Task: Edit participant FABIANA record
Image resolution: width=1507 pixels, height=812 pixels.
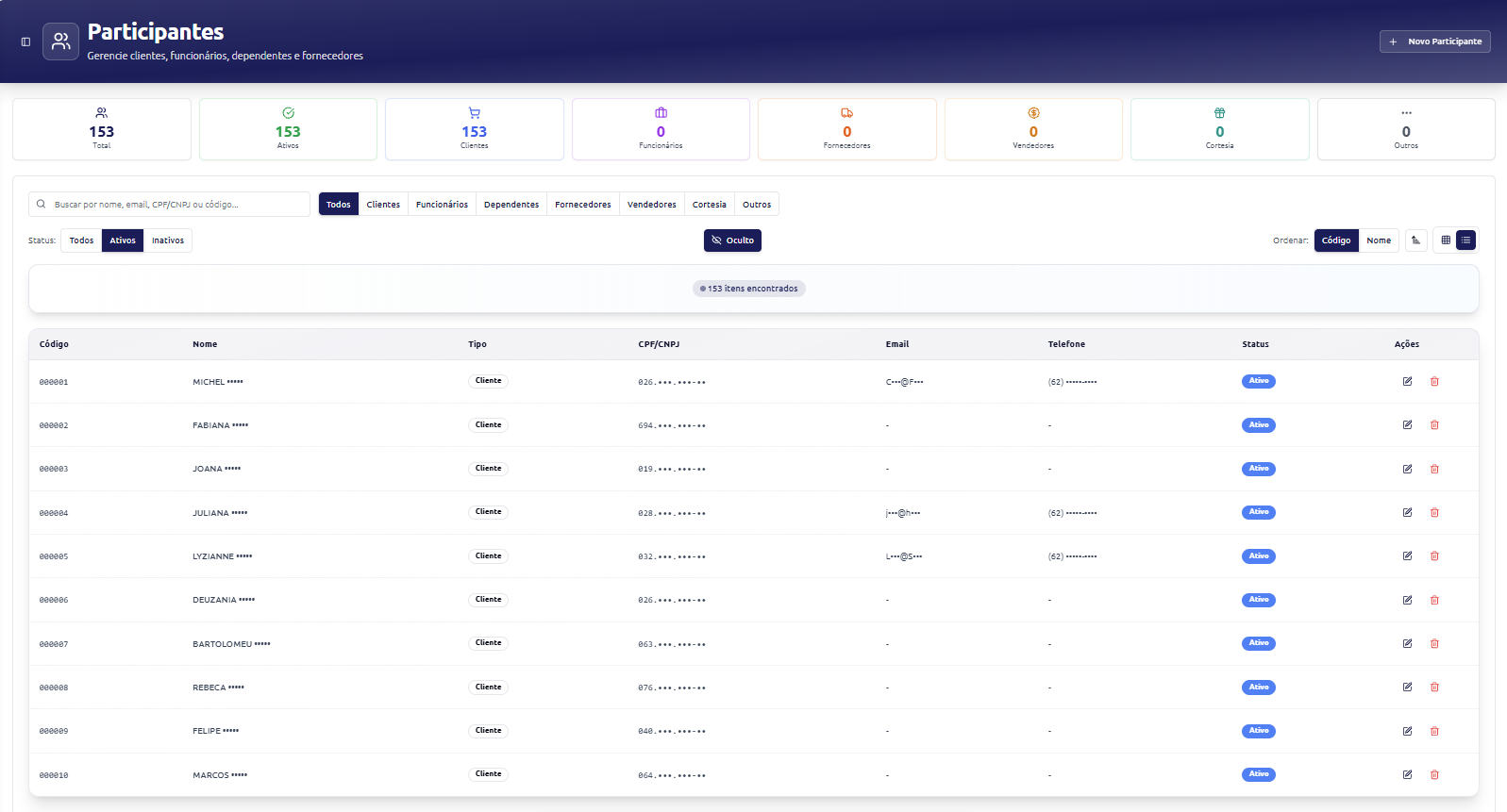Action: (x=1407, y=425)
